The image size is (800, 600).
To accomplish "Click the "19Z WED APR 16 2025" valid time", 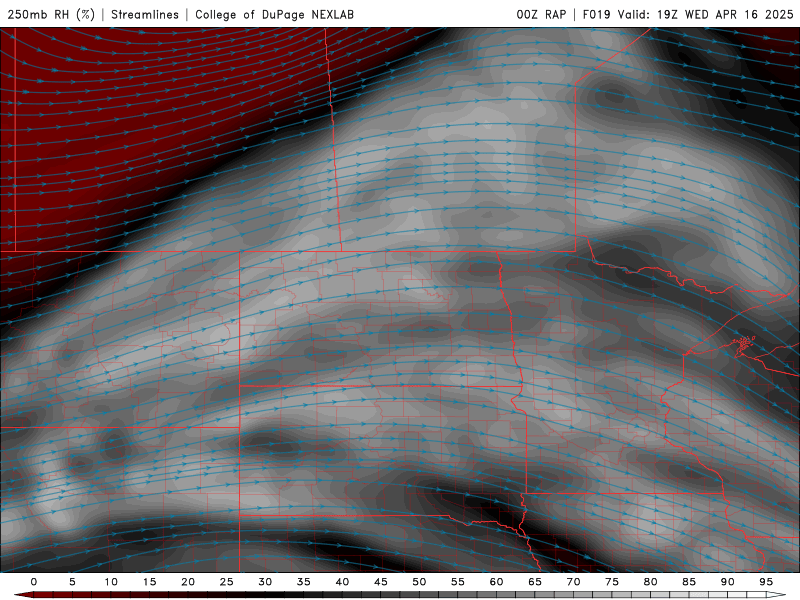I will [x=725, y=15].
